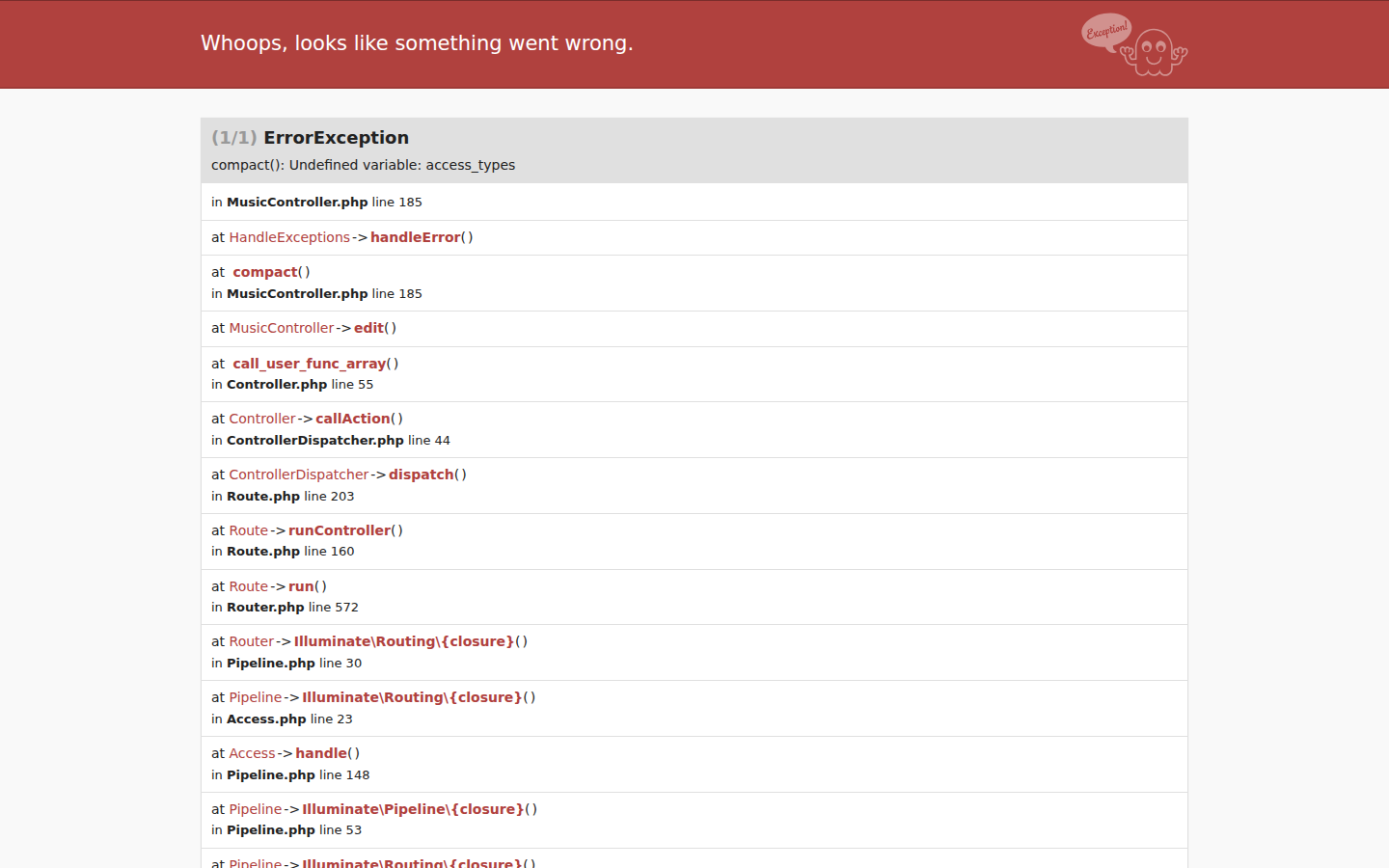Image resolution: width=1389 pixels, height=868 pixels.
Task: Open the Router class link
Action: [x=252, y=641]
